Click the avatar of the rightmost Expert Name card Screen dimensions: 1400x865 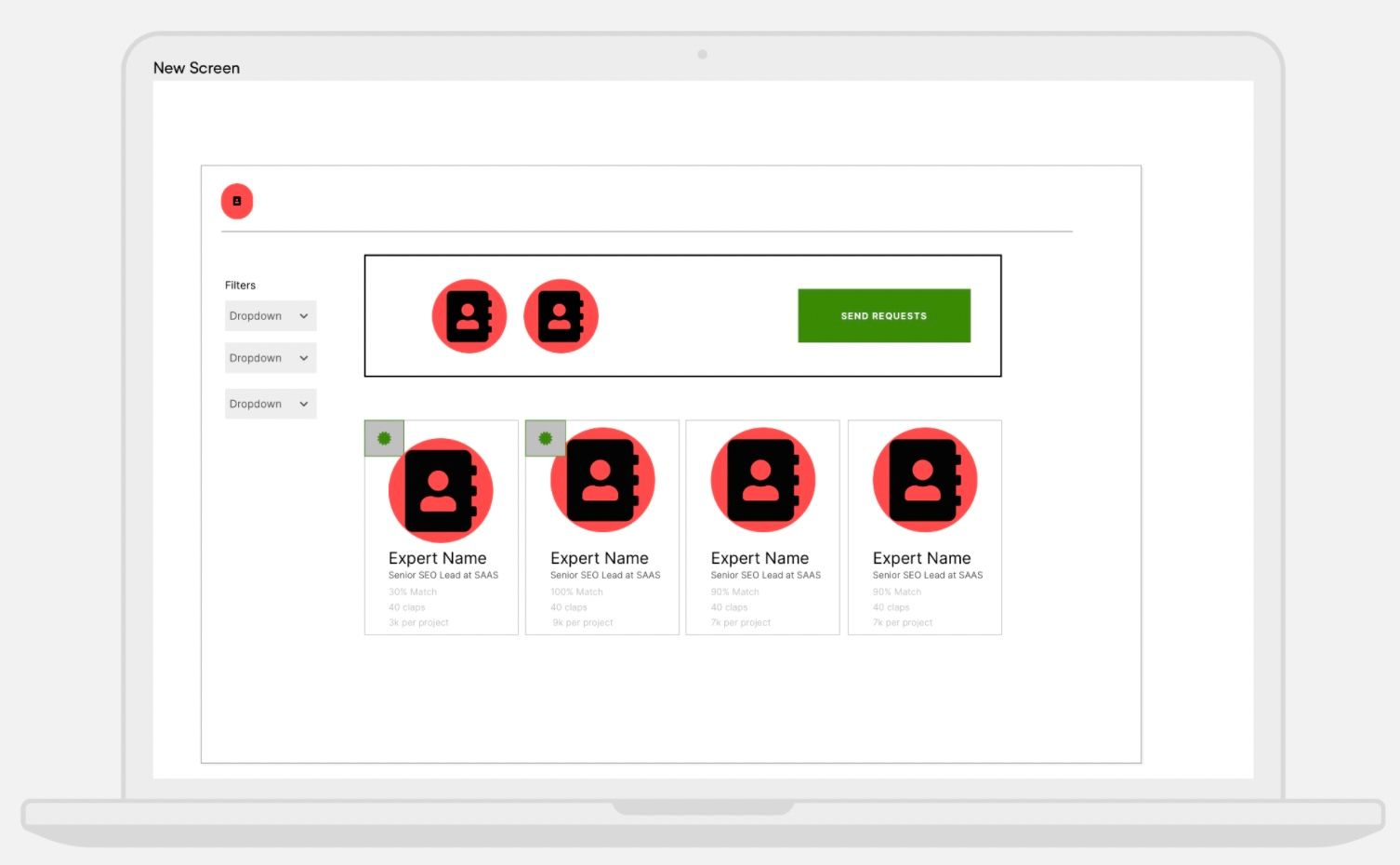[925, 479]
